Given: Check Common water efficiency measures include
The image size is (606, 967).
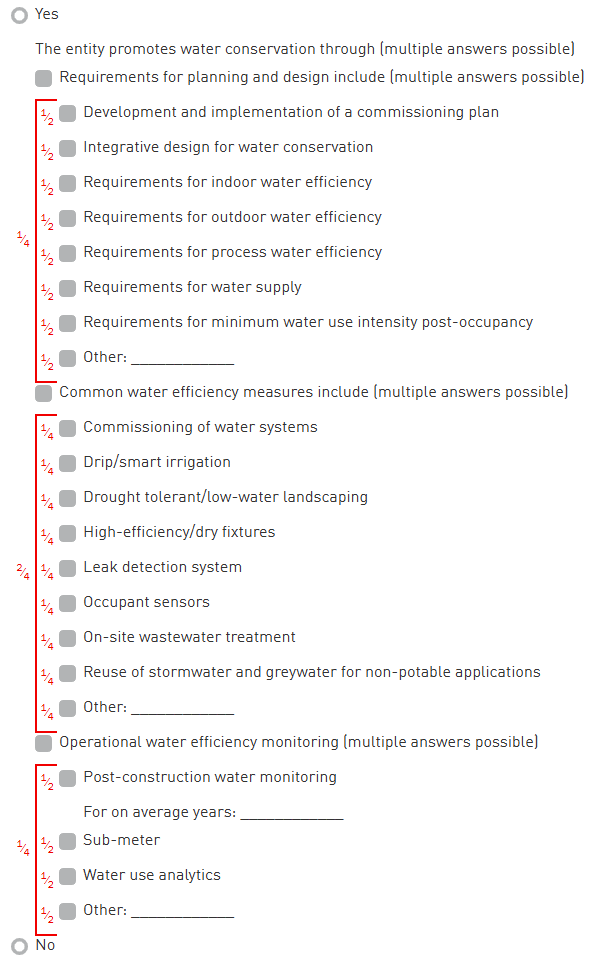Looking at the screenshot, I should point(43,393).
